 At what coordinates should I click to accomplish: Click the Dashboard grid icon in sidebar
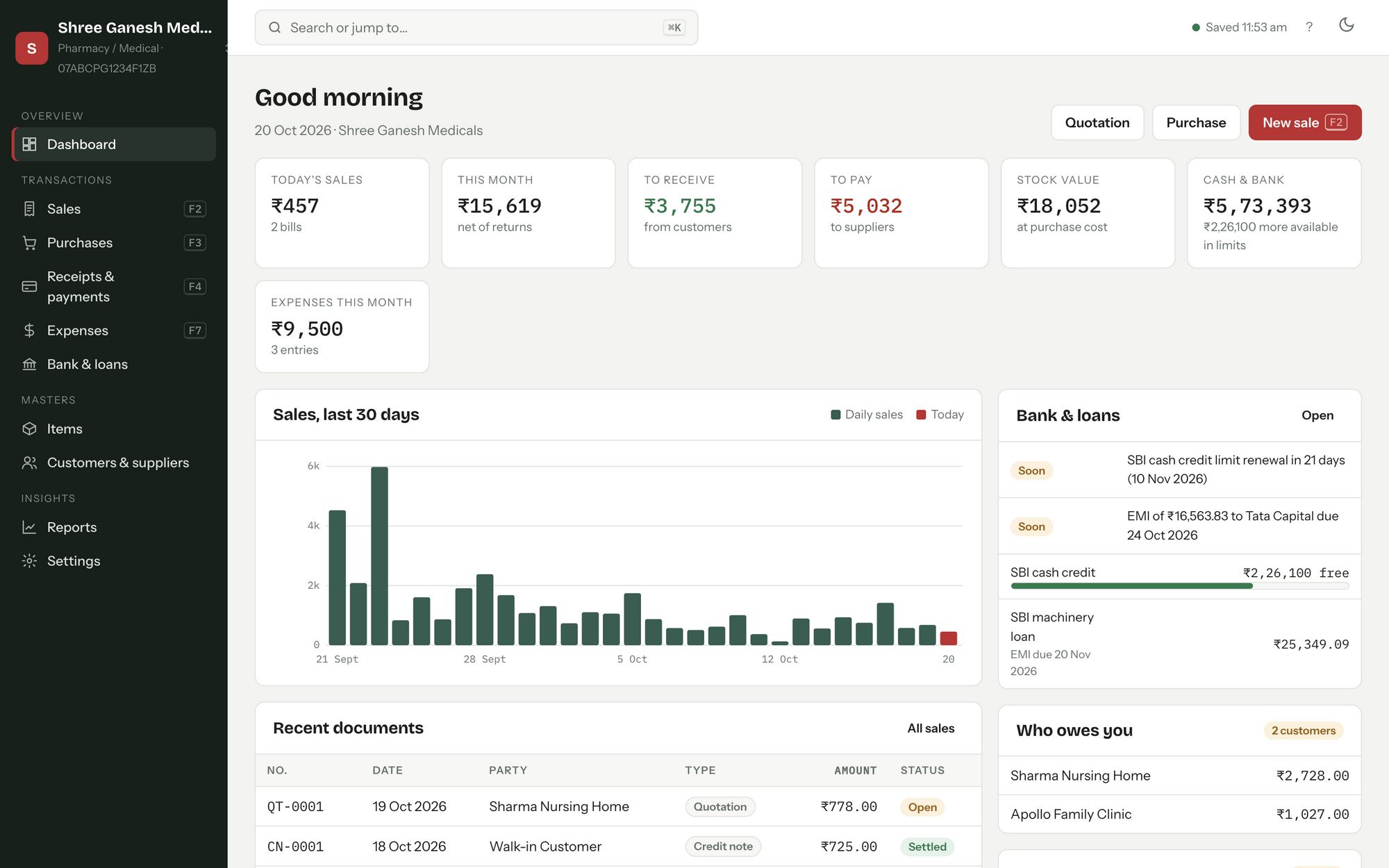29,144
